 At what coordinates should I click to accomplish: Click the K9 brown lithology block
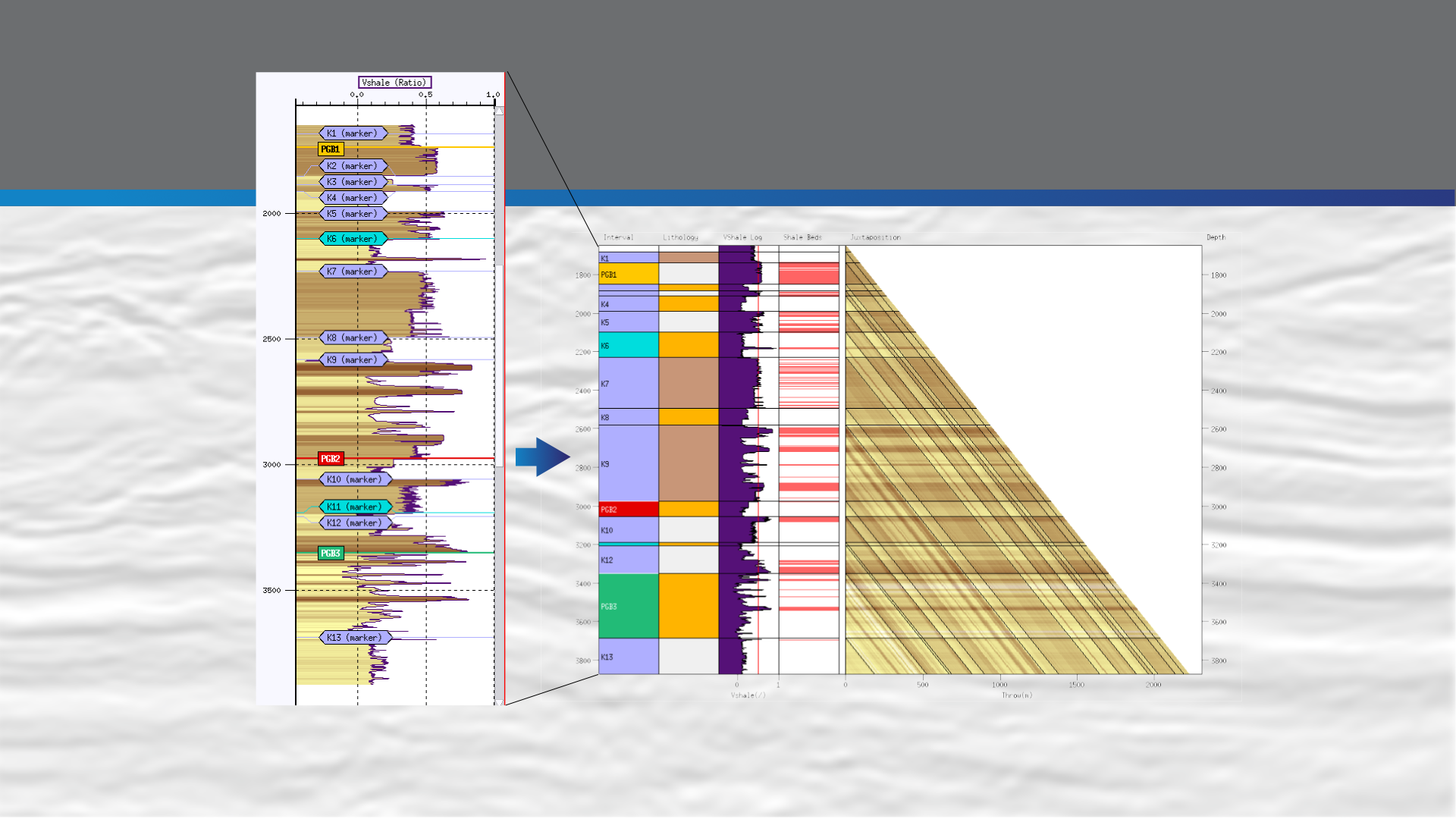tap(689, 463)
